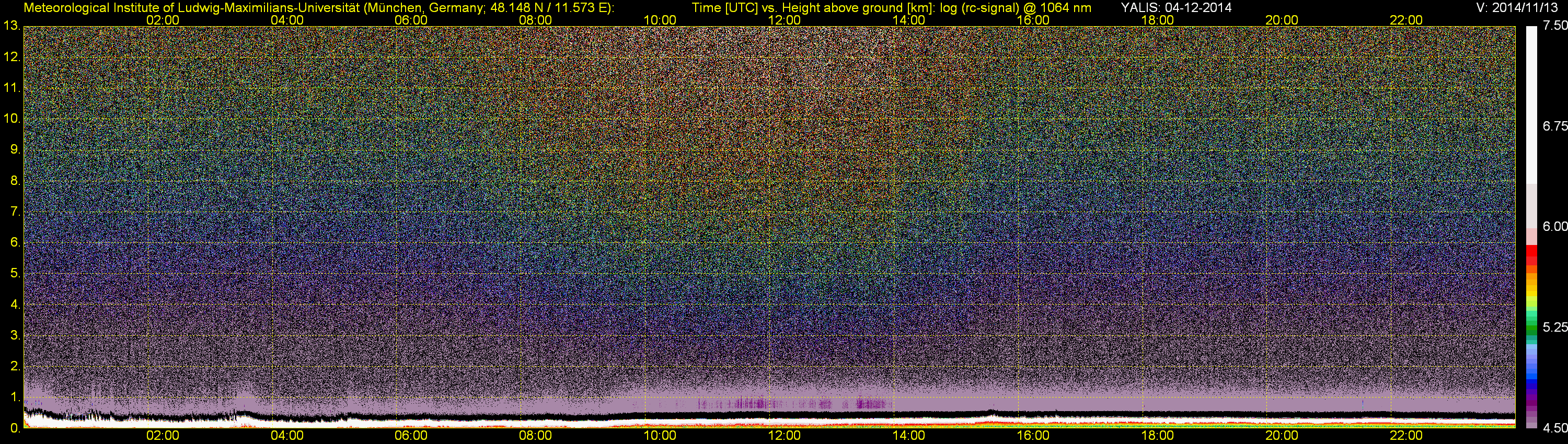Viewport: 1568px width, 444px height.
Task: Click the 02:00 label on the top time axis
Action: (x=163, y=20)
